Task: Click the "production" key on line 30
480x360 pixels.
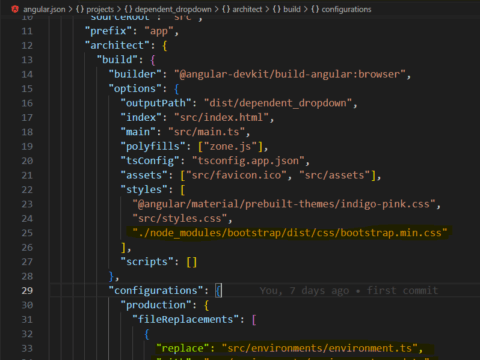Action: click(x=156, y=305)
